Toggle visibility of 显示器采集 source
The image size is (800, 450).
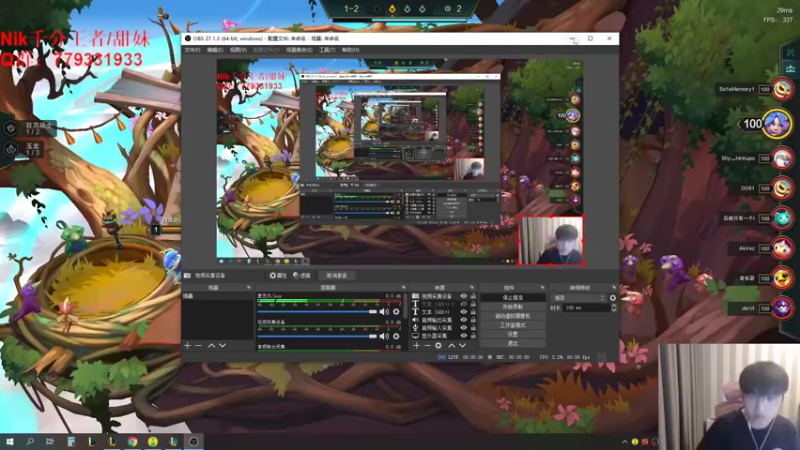click(464, 336)
